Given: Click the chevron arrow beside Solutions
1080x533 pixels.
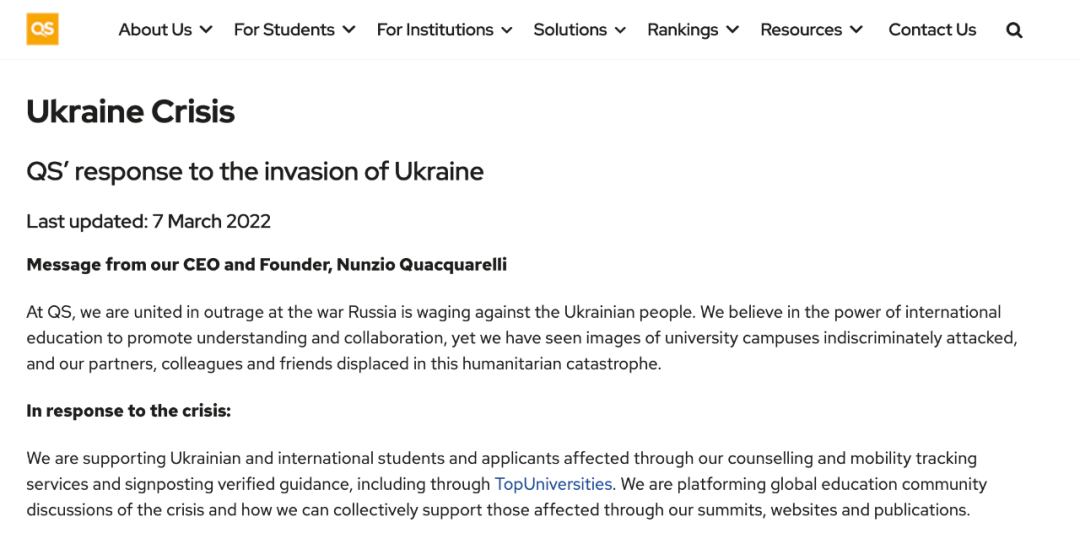Looking at the screenshot, I should point(620,30).
